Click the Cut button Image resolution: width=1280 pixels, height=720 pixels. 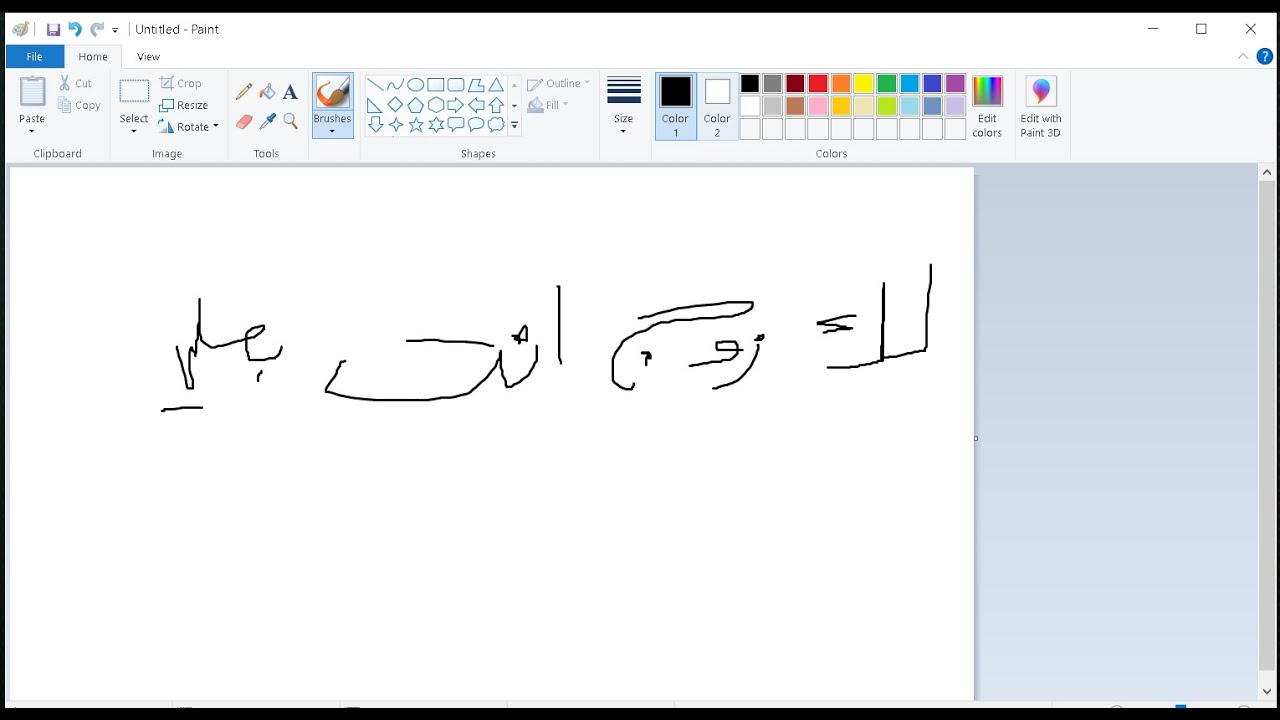point(75,84)
